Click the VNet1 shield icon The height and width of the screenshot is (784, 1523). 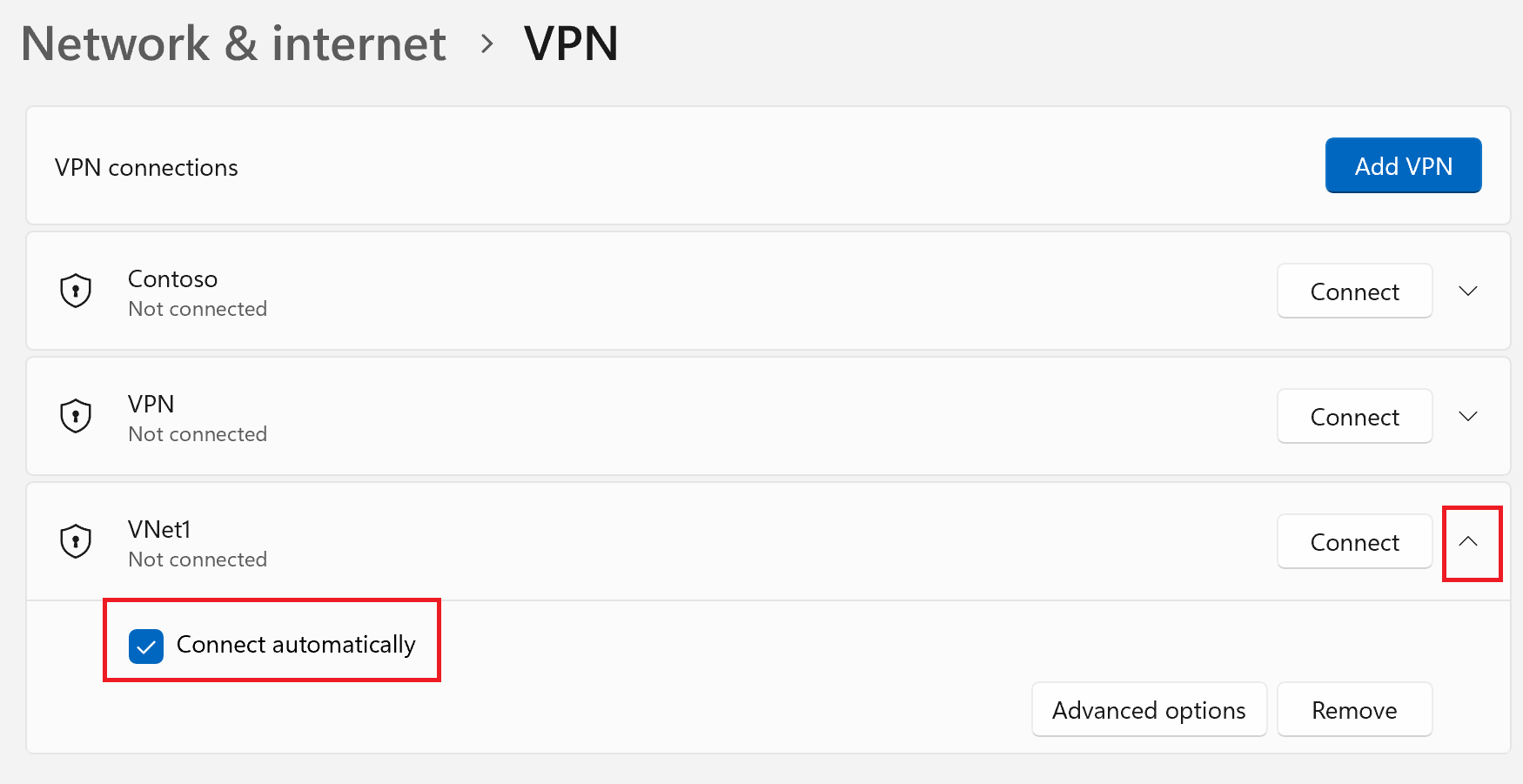pyautogui.click(x=76, y=541)
